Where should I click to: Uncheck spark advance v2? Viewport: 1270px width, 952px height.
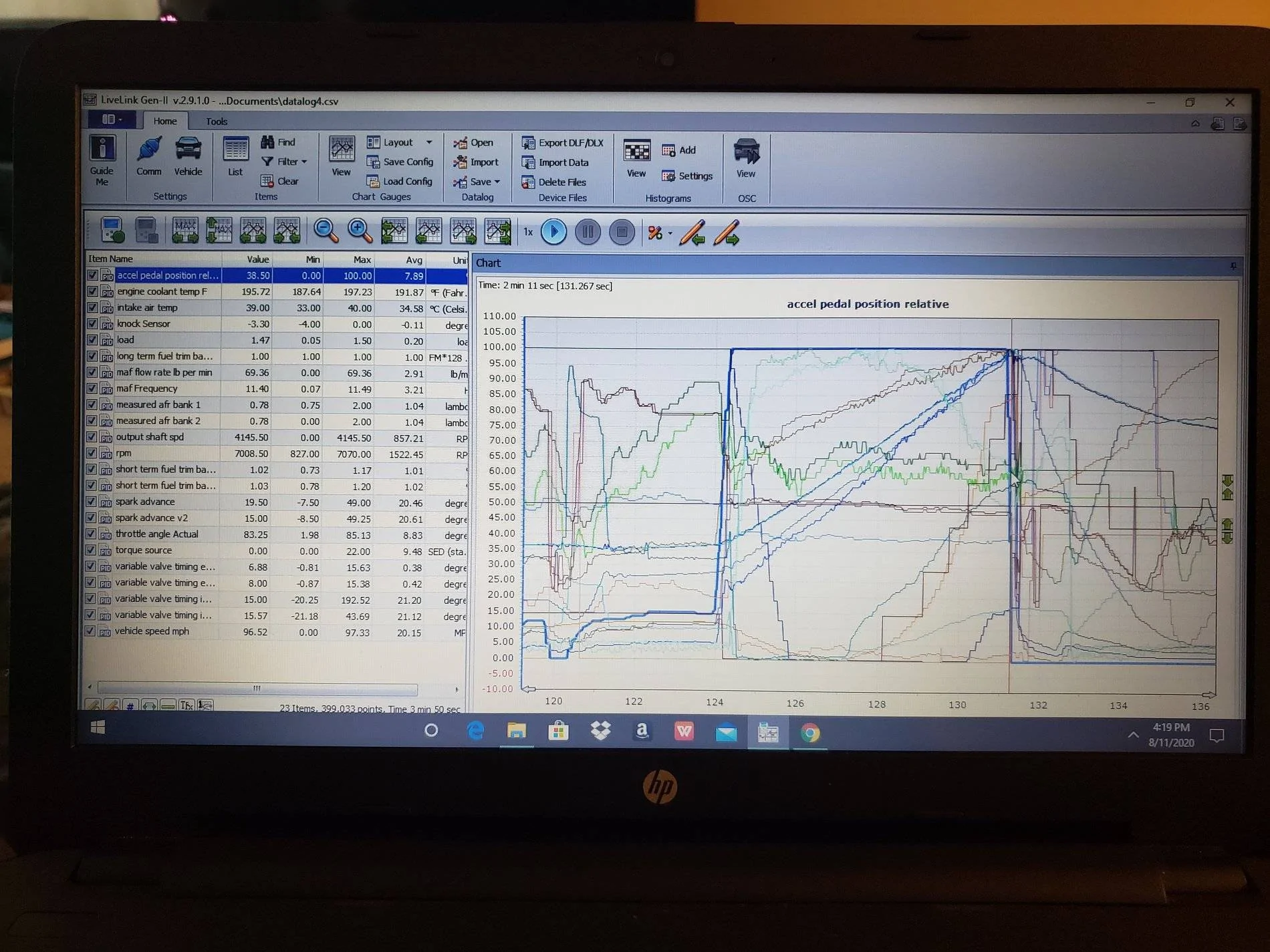[92, 518]
